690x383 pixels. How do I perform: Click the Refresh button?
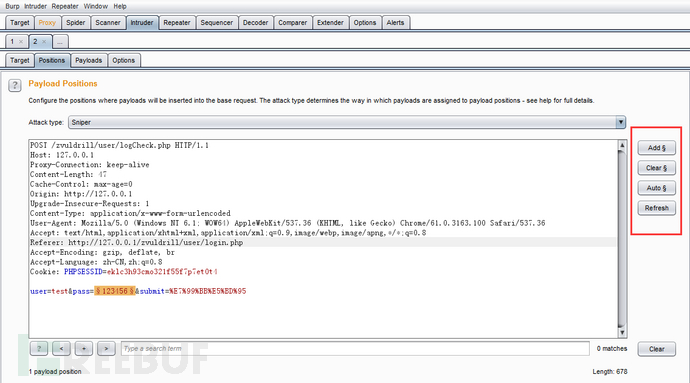657,208
